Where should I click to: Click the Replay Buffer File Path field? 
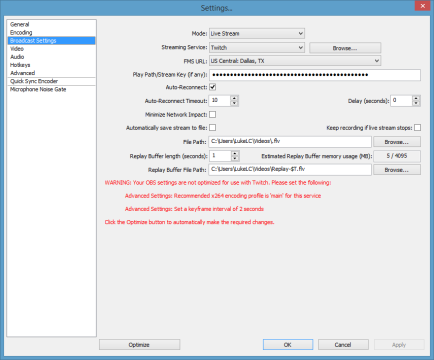(x=290, y=170)
